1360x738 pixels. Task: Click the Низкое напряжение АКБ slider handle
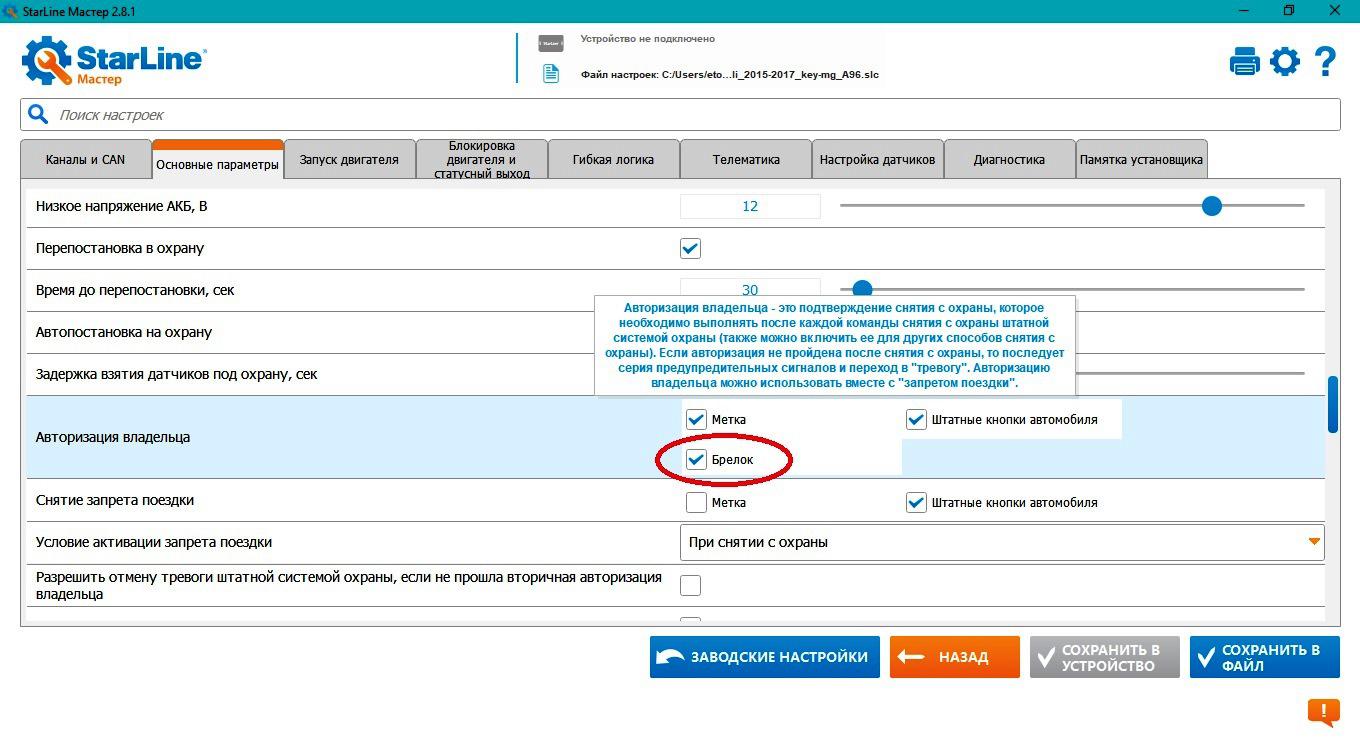tap(1212, 206)
